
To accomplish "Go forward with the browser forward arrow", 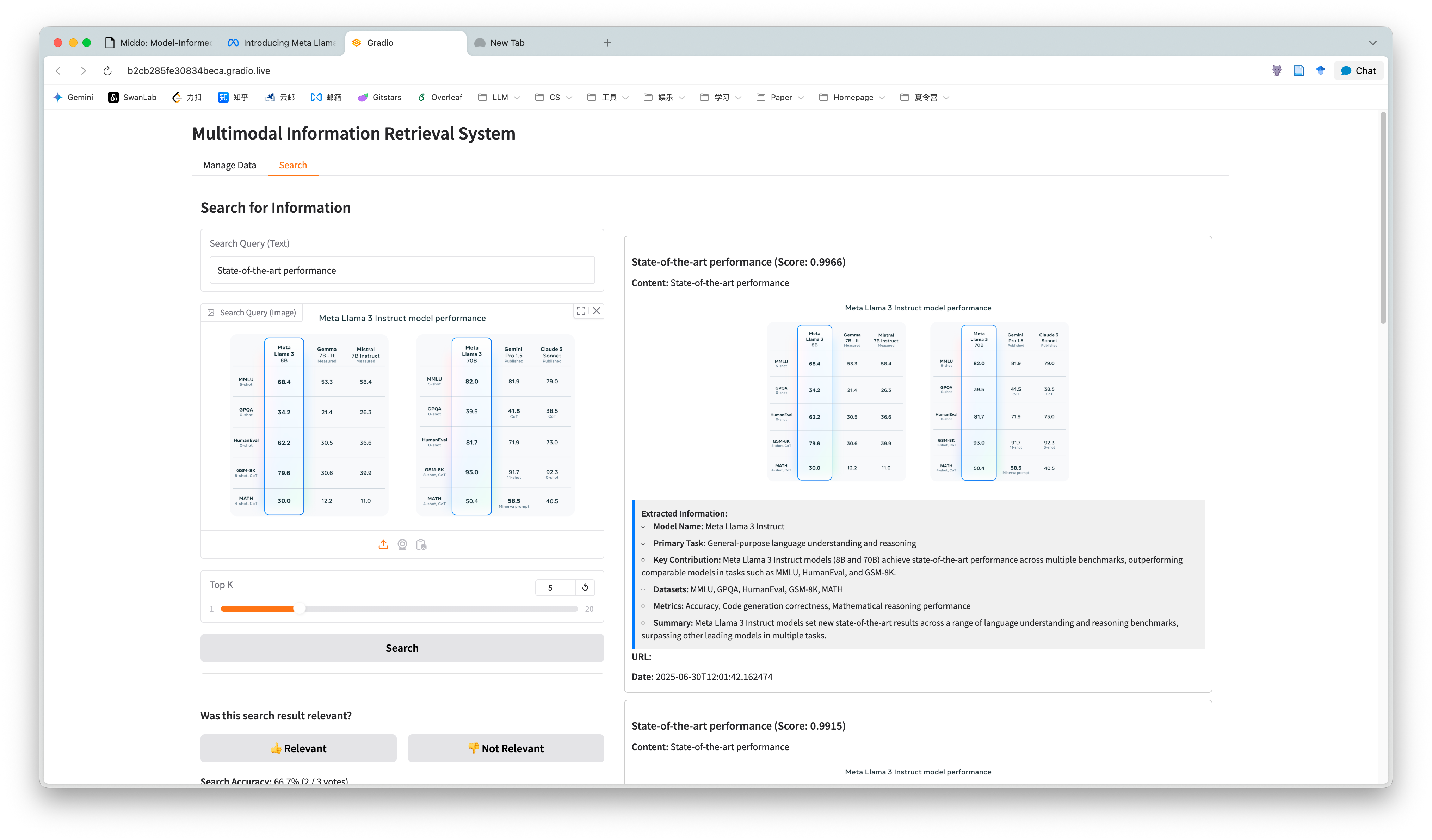I will pyautogui.click(x=83, y=70).
